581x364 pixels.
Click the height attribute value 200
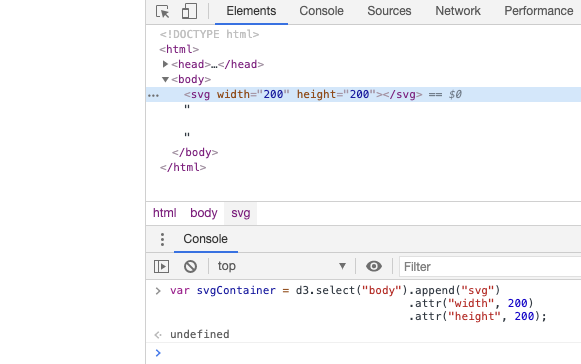(359, 95)
